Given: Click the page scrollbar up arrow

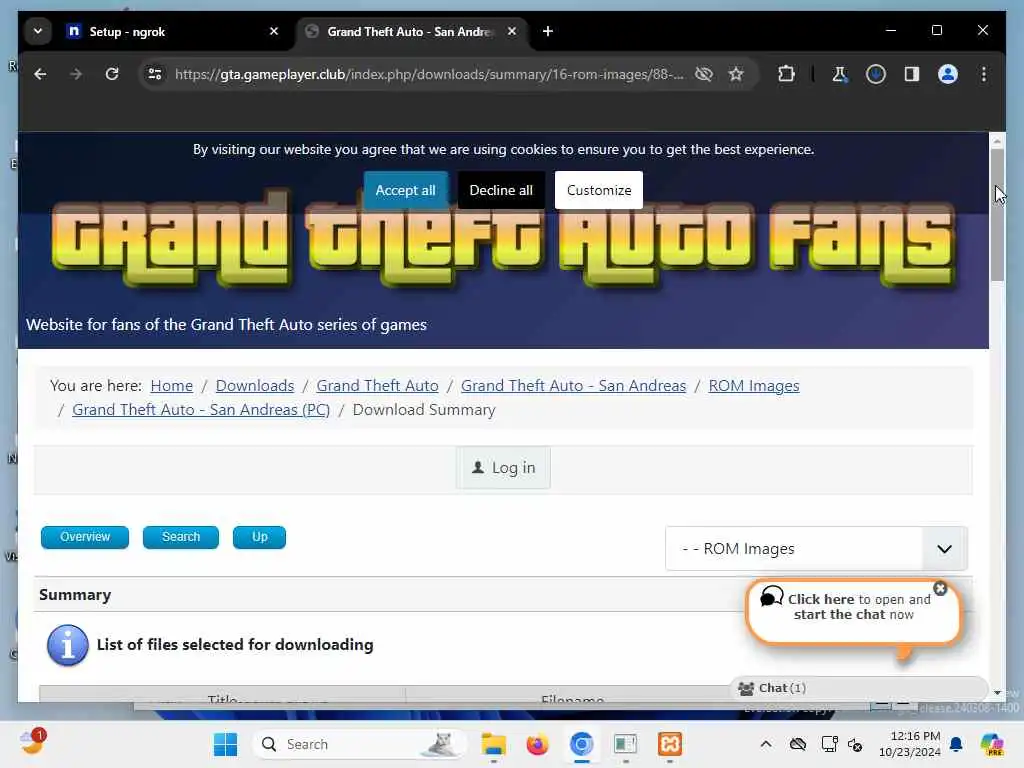Looking at the screenshot, I should (x=997, y=140).
